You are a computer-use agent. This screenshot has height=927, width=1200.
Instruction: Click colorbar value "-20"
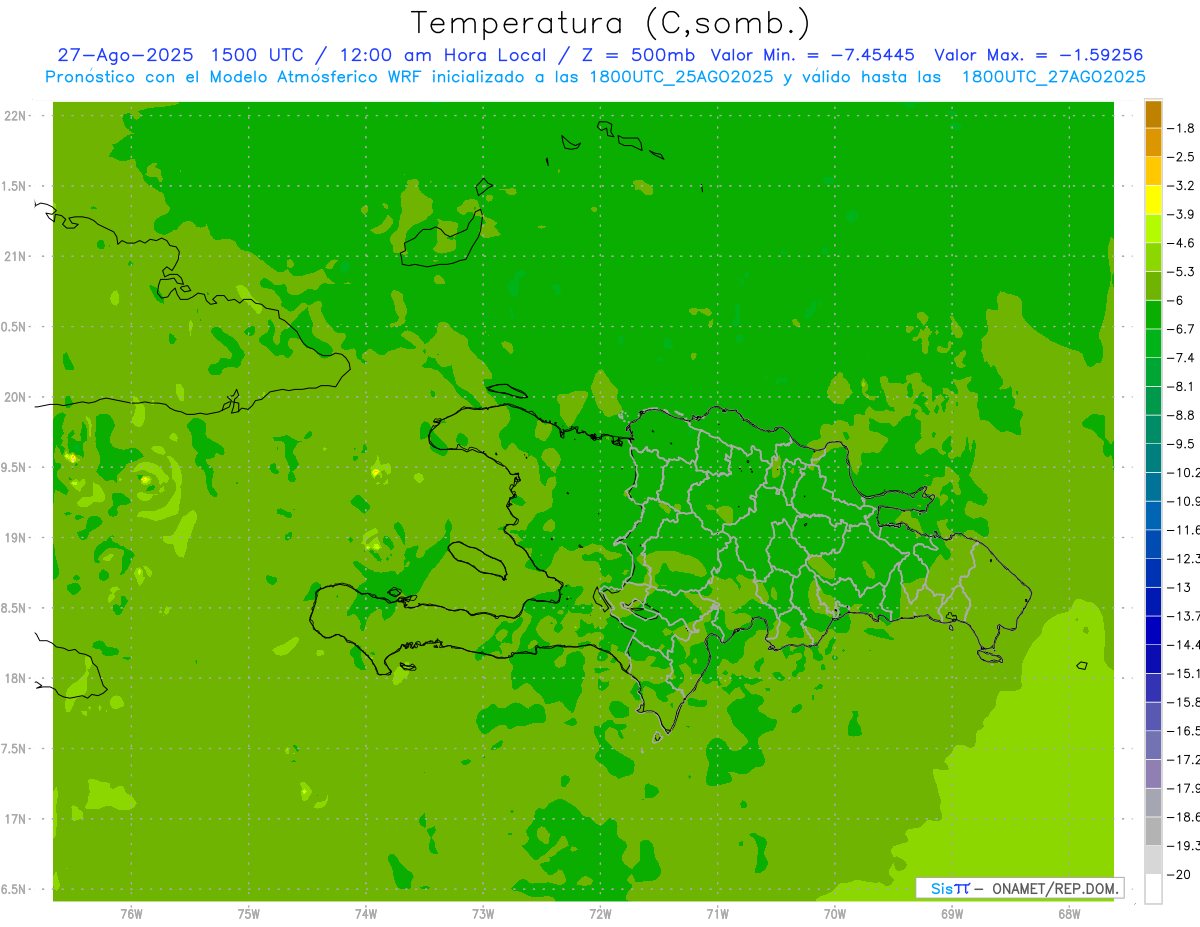point(1178,875)
